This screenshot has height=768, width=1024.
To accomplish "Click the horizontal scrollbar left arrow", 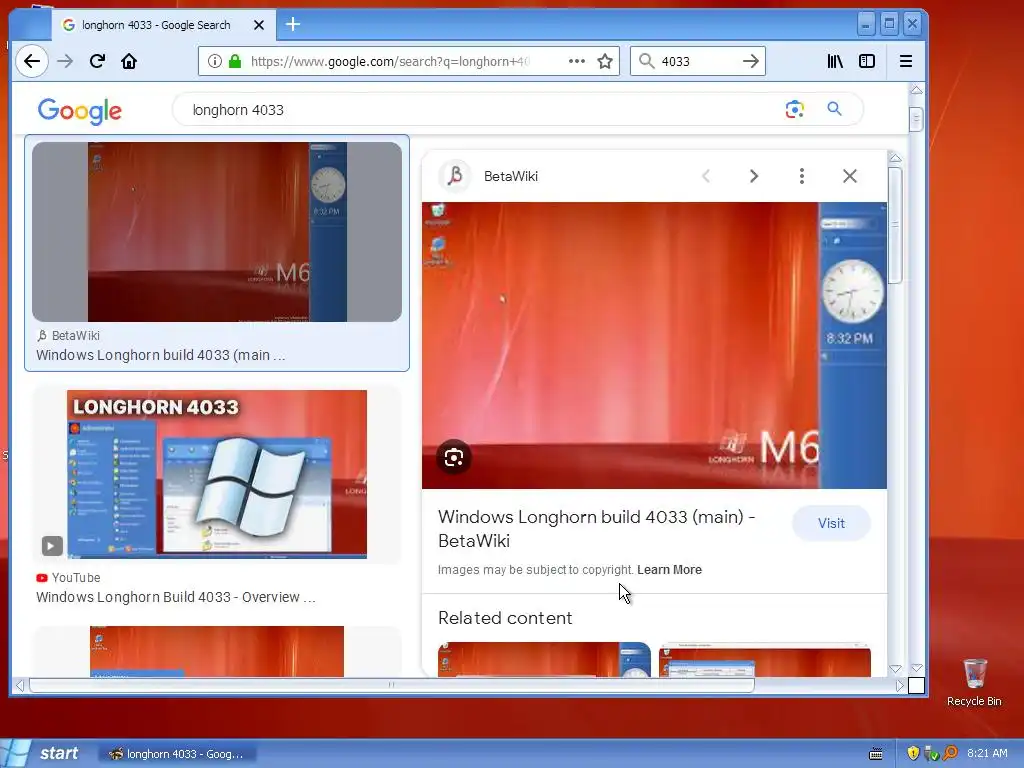I will point(20,685).
